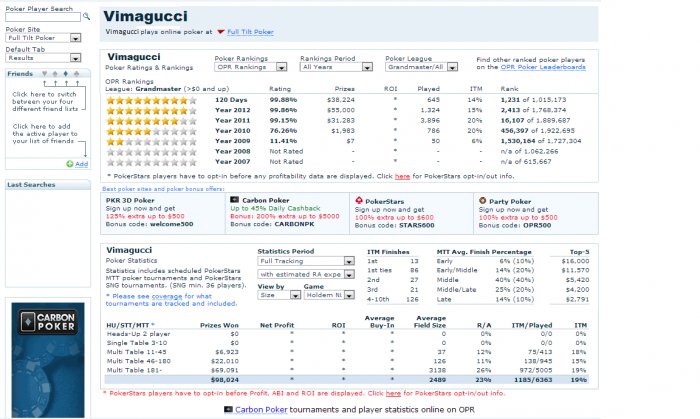
Task: Click 'here' link in red PokerStars opt-in note
Action: pos(393,393)
